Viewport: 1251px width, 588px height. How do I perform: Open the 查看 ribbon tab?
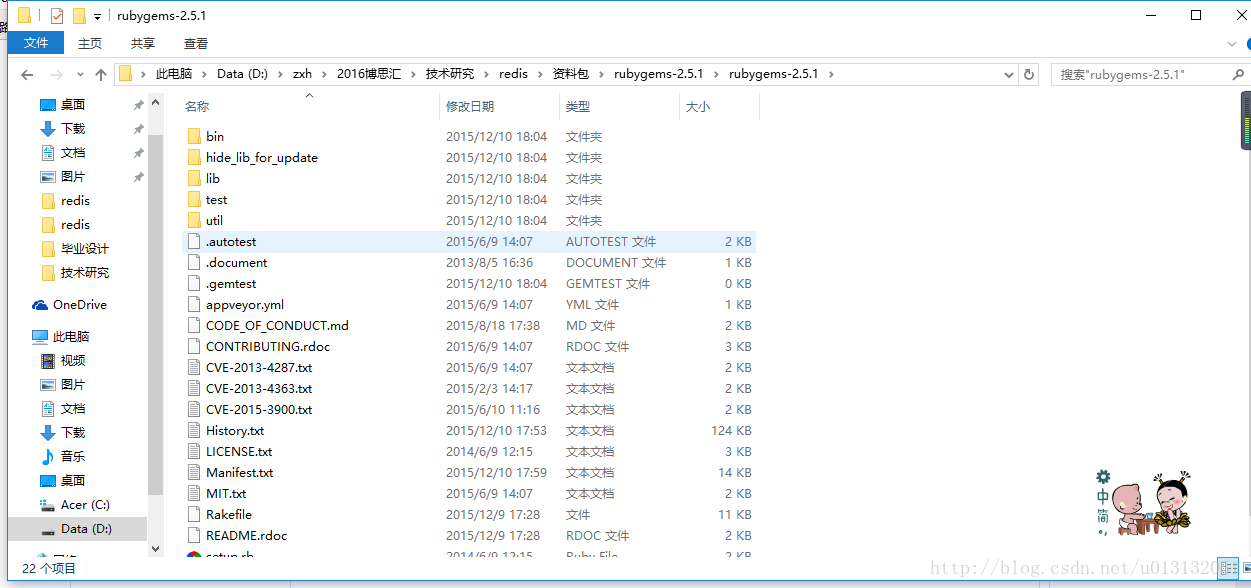pyautogui.click(x=196, y=43)
